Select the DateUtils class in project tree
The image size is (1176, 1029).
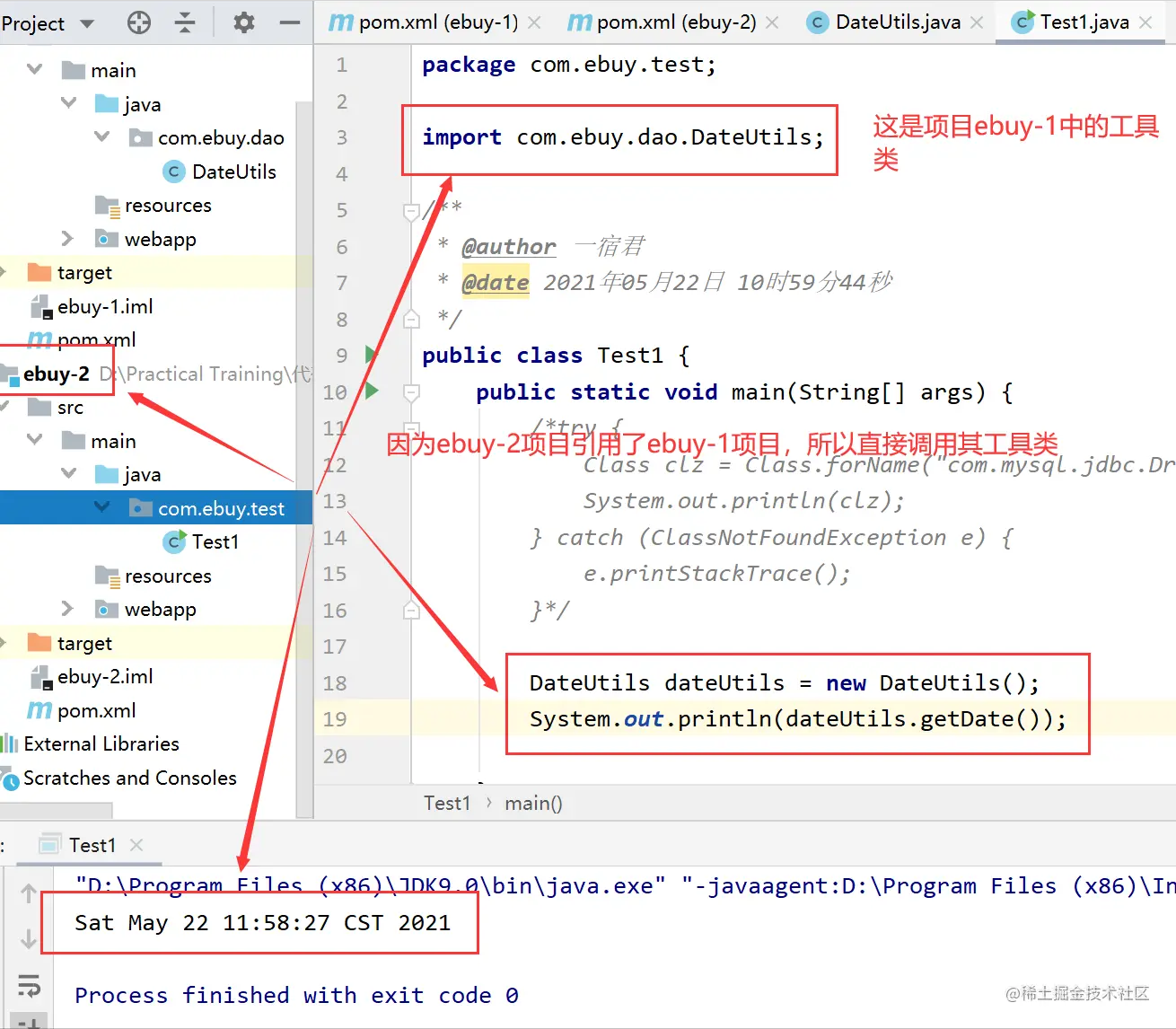pyautogui.click(x=220, y=171)
